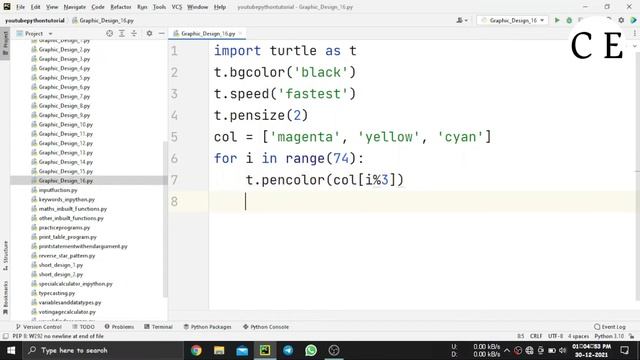Open the Edit menu
Image resolution: width=640 pixels, height=360 pixels.
(x=36, y=7)
